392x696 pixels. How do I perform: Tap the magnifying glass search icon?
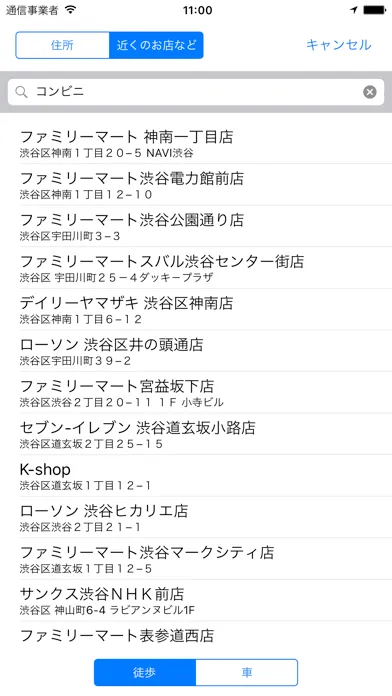coord(21,92)
